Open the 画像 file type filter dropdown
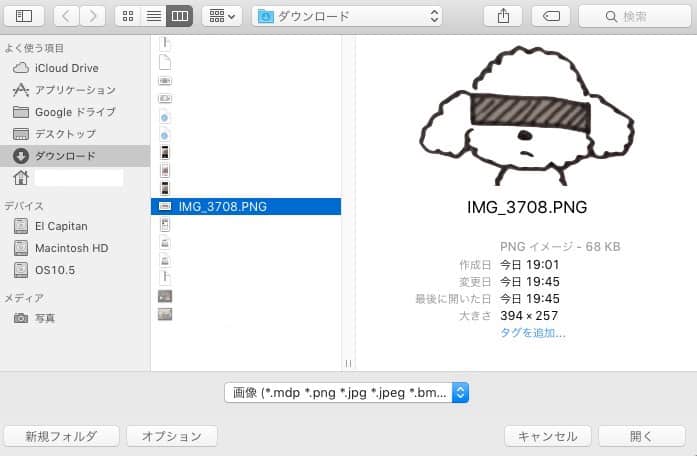The height and width of the screenshot is (456, 697). click(347, 393)
